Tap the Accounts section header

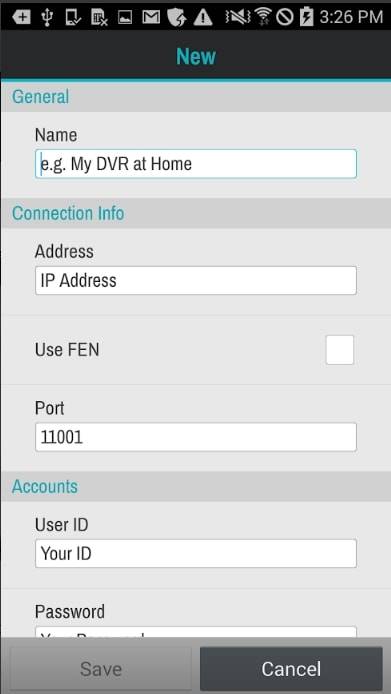[45, 486]
